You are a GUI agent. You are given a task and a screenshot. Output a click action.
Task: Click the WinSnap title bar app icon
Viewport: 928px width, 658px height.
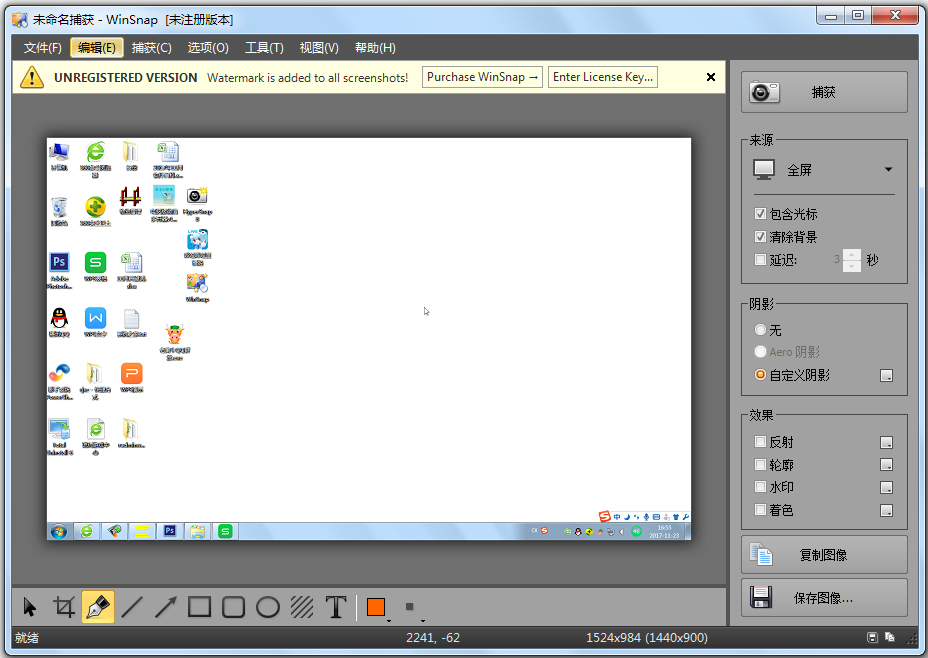point(20,20)
